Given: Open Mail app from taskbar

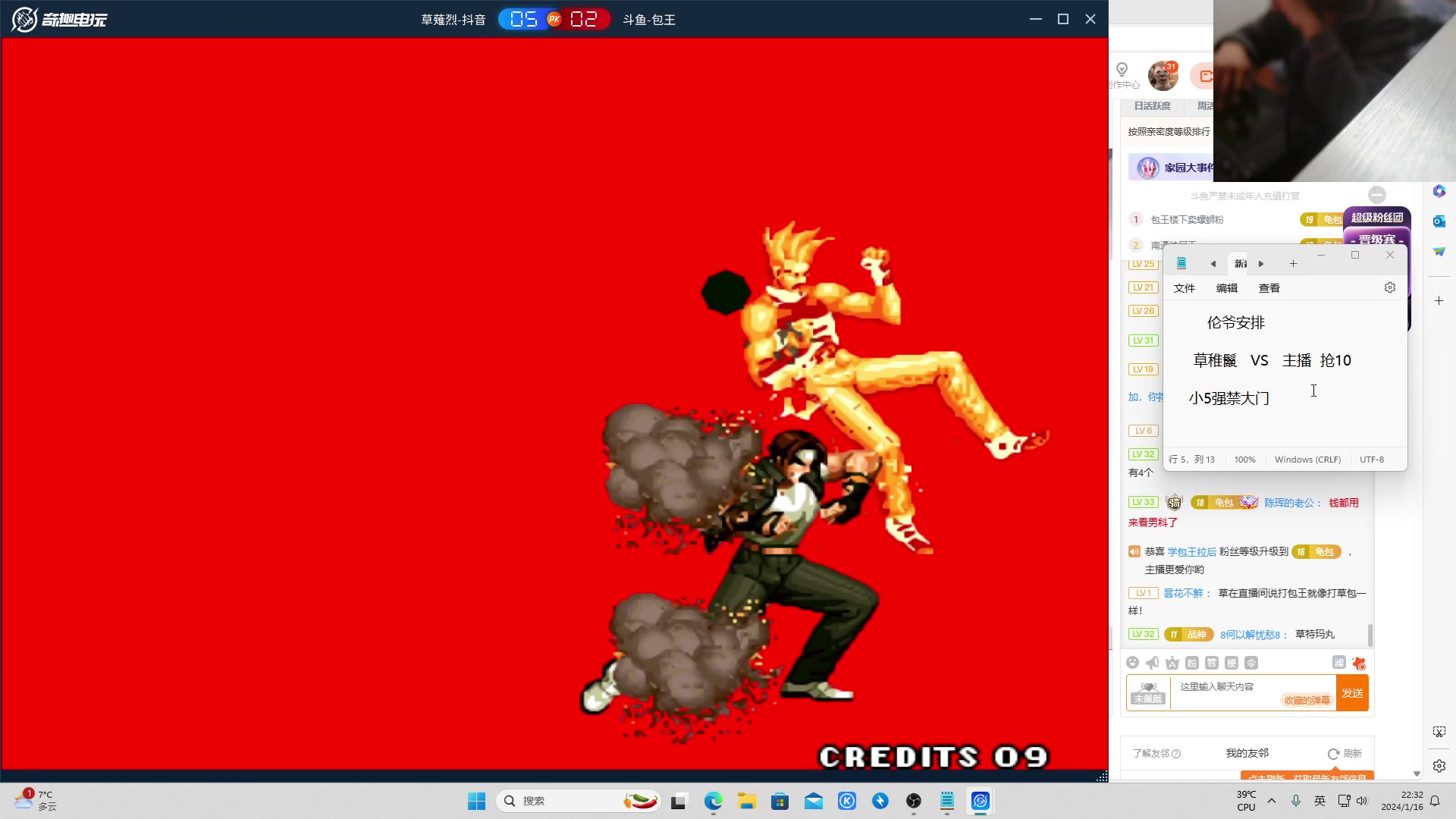Looking at the screenshot, I should 814,801.
